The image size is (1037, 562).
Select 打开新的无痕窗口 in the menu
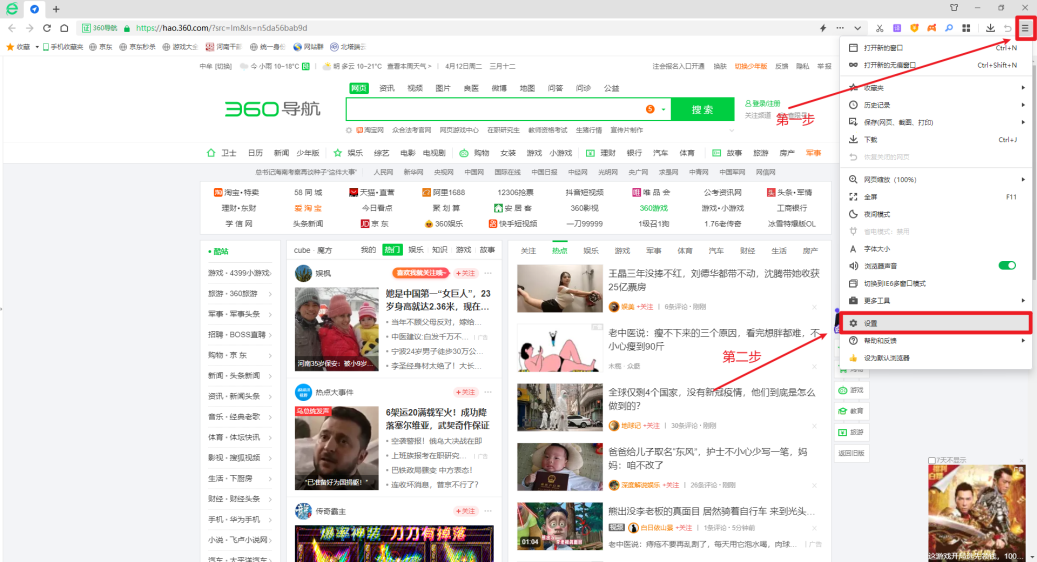936,65
